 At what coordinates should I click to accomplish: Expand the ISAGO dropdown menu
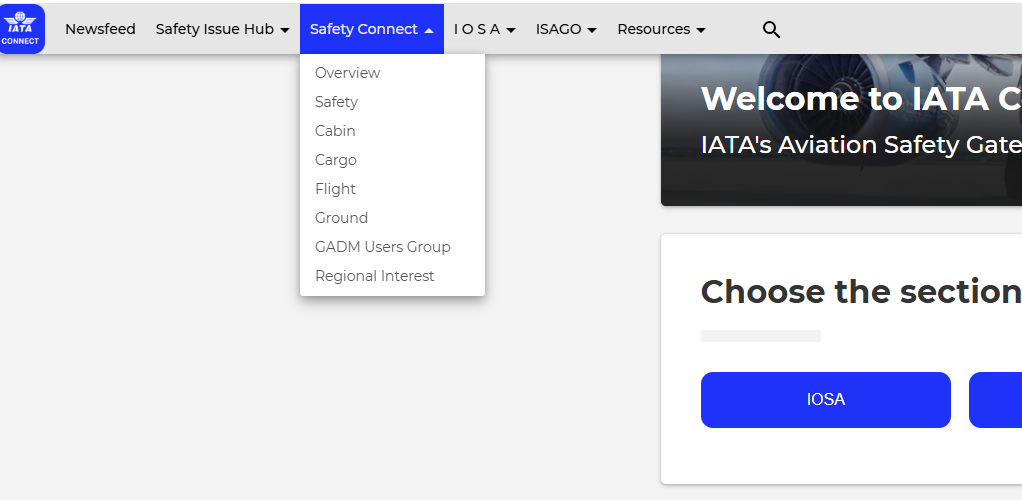coord(566,29)
